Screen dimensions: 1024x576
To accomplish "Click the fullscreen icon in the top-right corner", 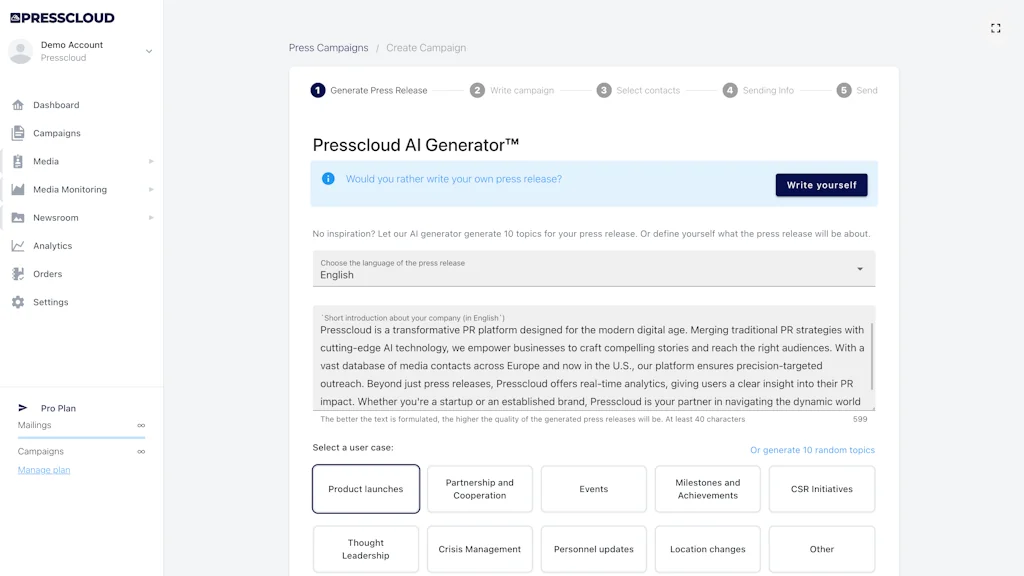I will (x=995, y=28).
